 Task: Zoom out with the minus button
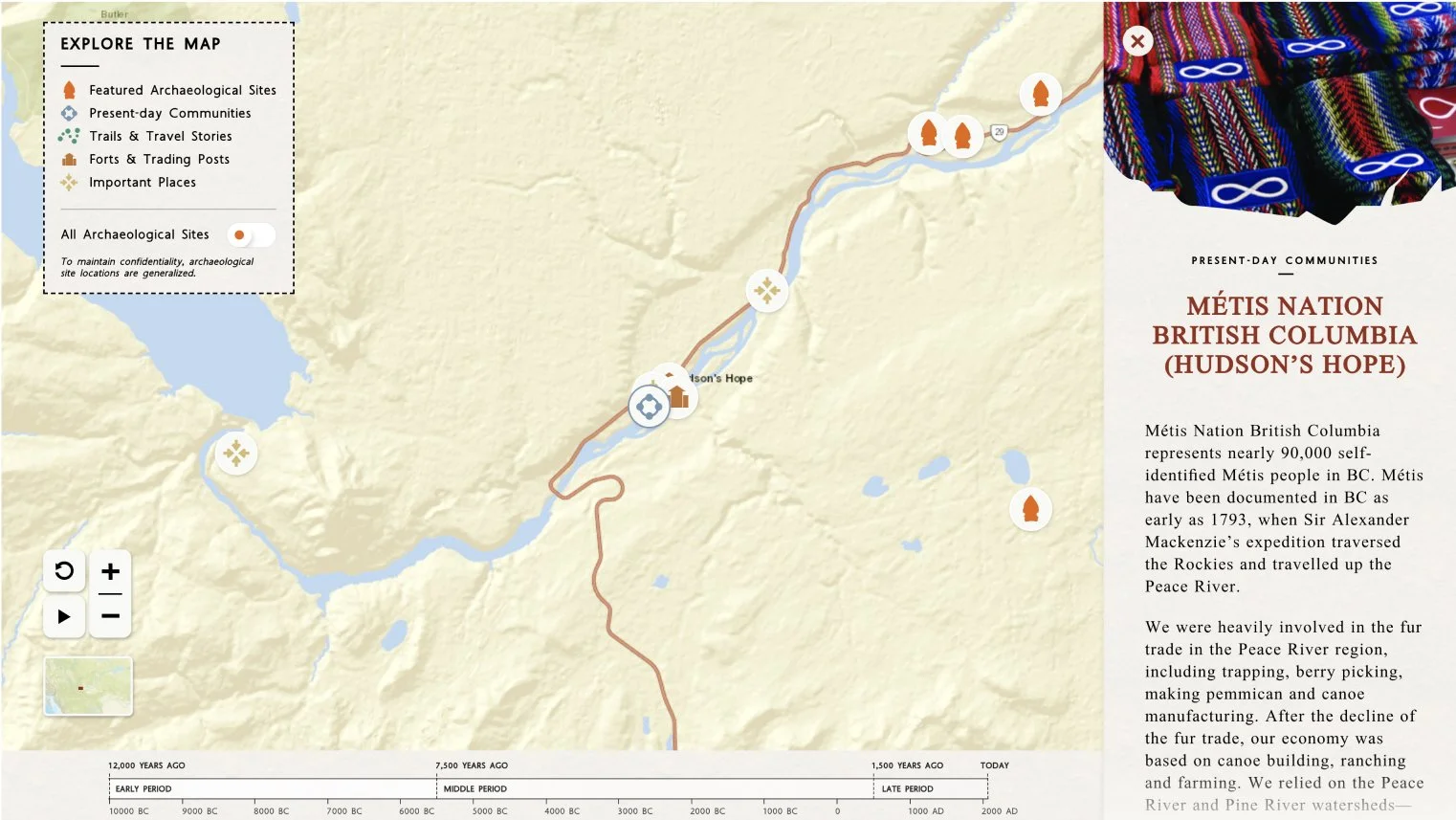click(x=110, y=615)
